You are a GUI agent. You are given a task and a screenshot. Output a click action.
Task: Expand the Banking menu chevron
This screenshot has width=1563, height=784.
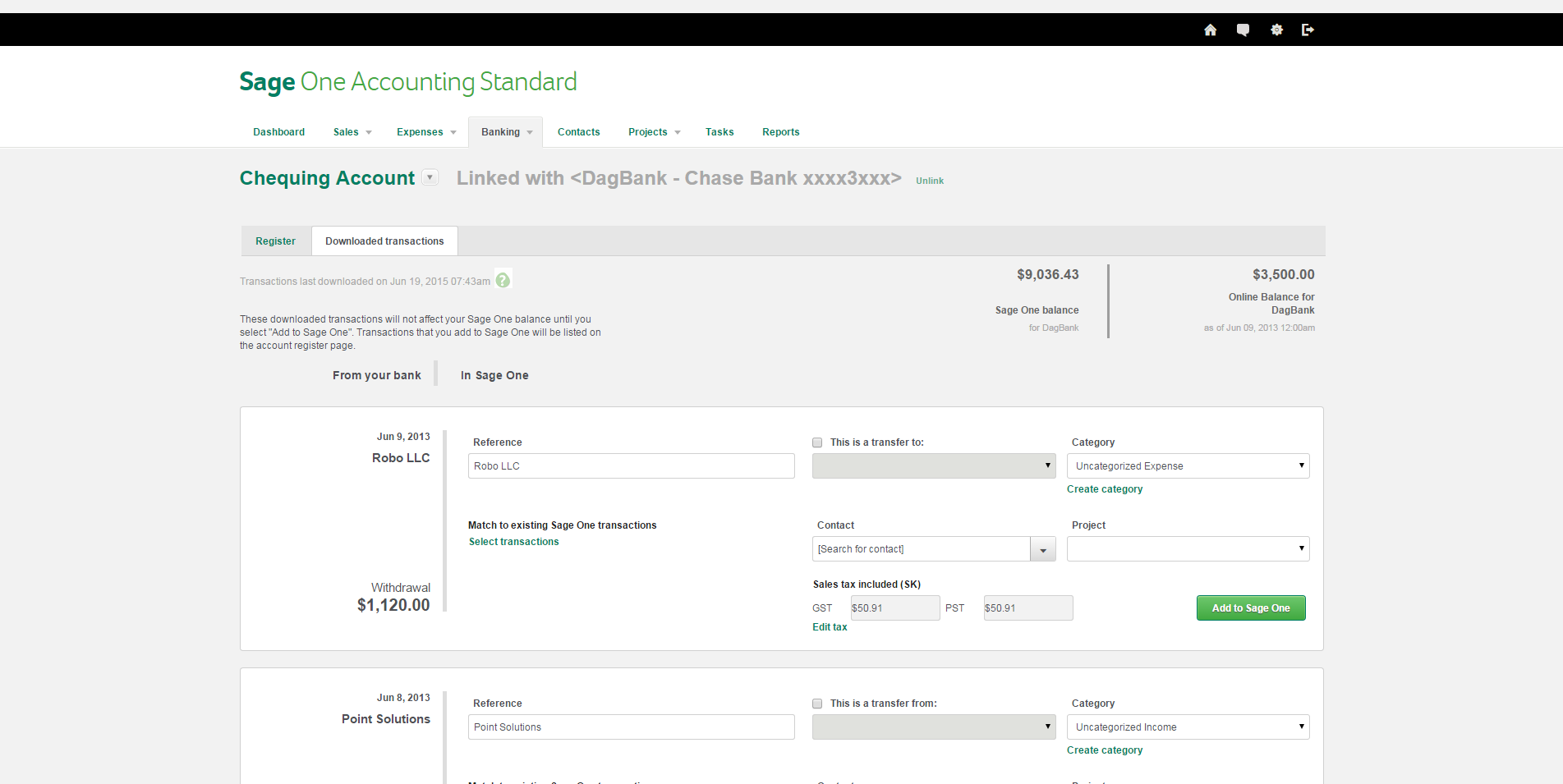tap(529, 132)
